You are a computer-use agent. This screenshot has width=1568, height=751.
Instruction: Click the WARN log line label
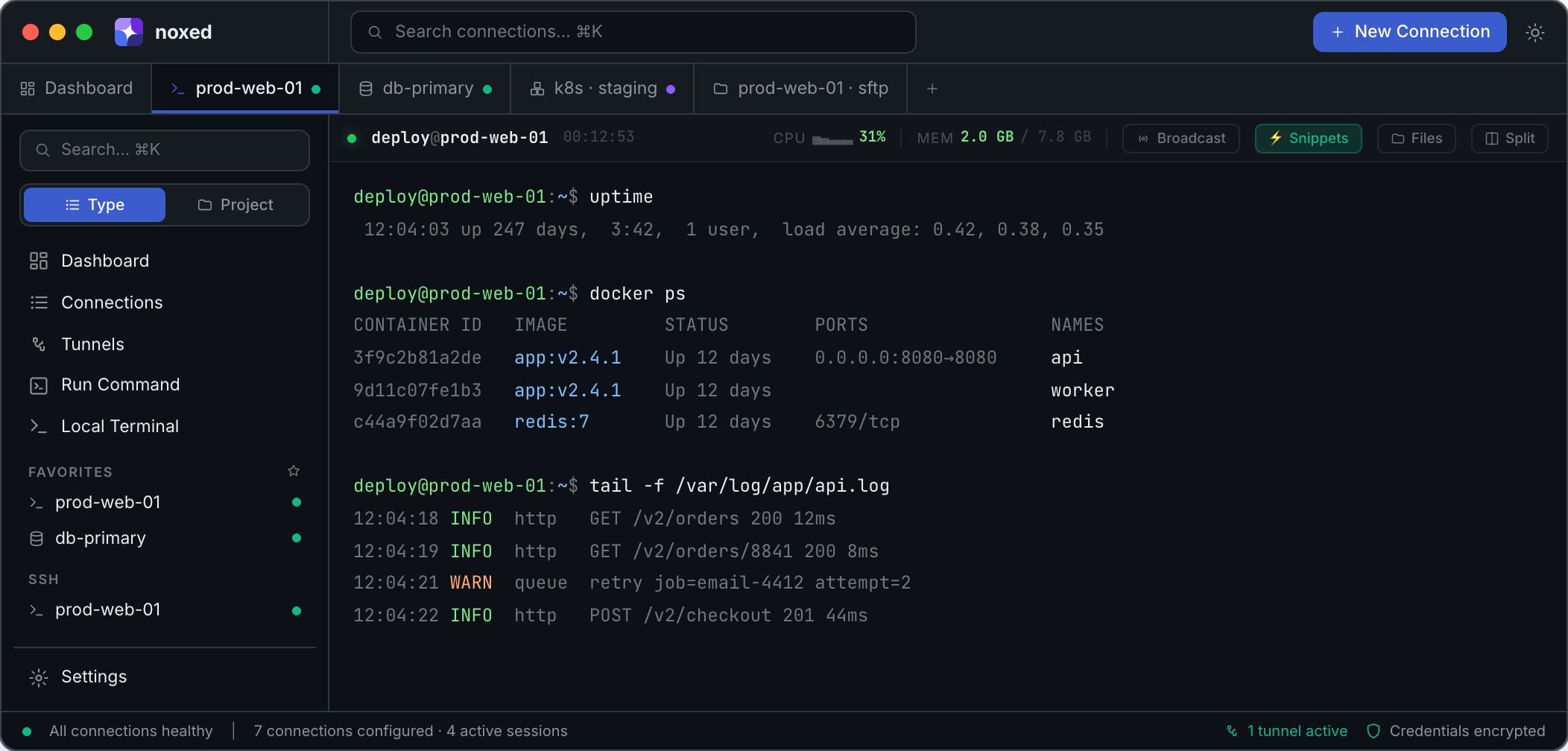tap(471, 583)
